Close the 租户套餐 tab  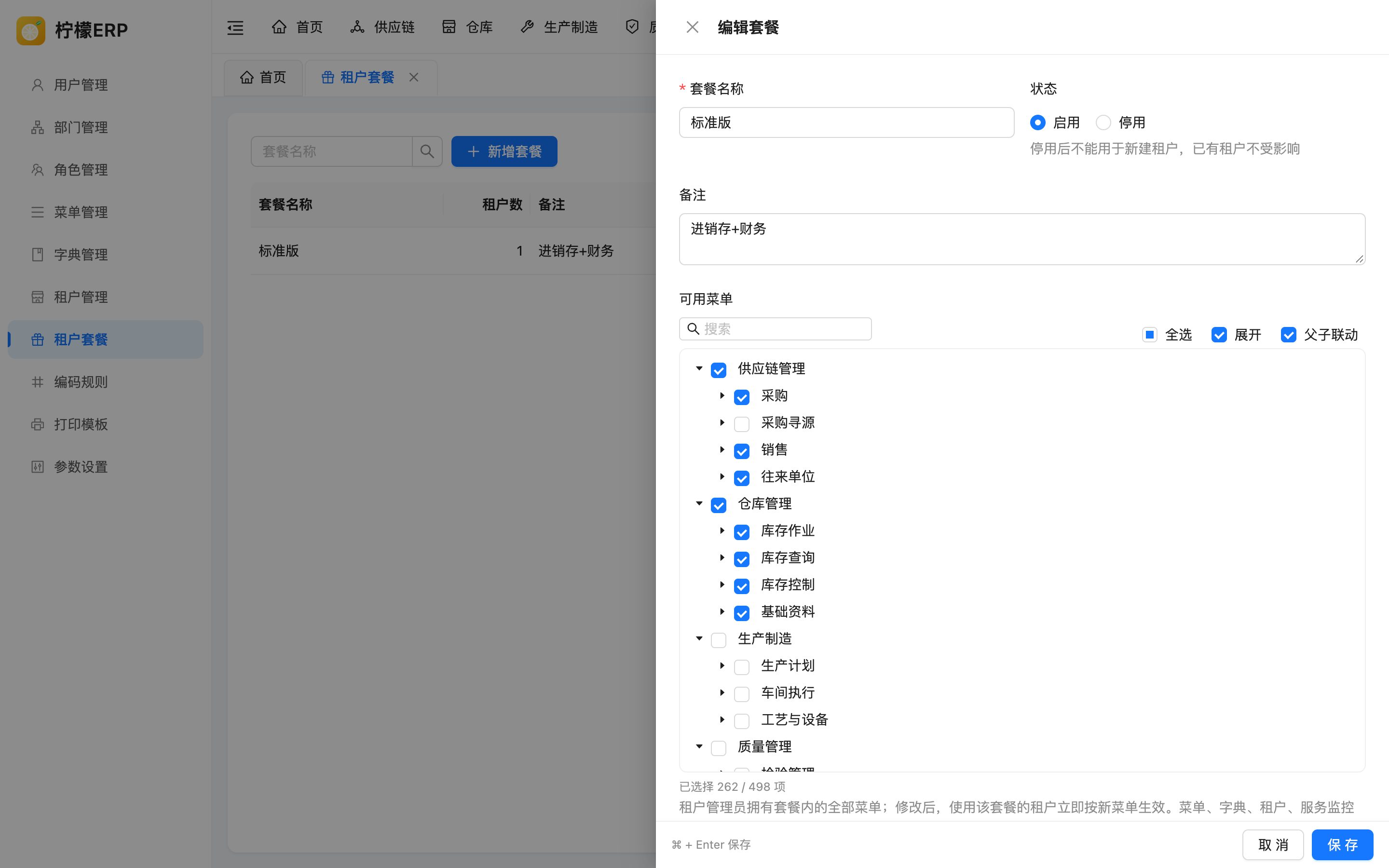click(414, 78)
